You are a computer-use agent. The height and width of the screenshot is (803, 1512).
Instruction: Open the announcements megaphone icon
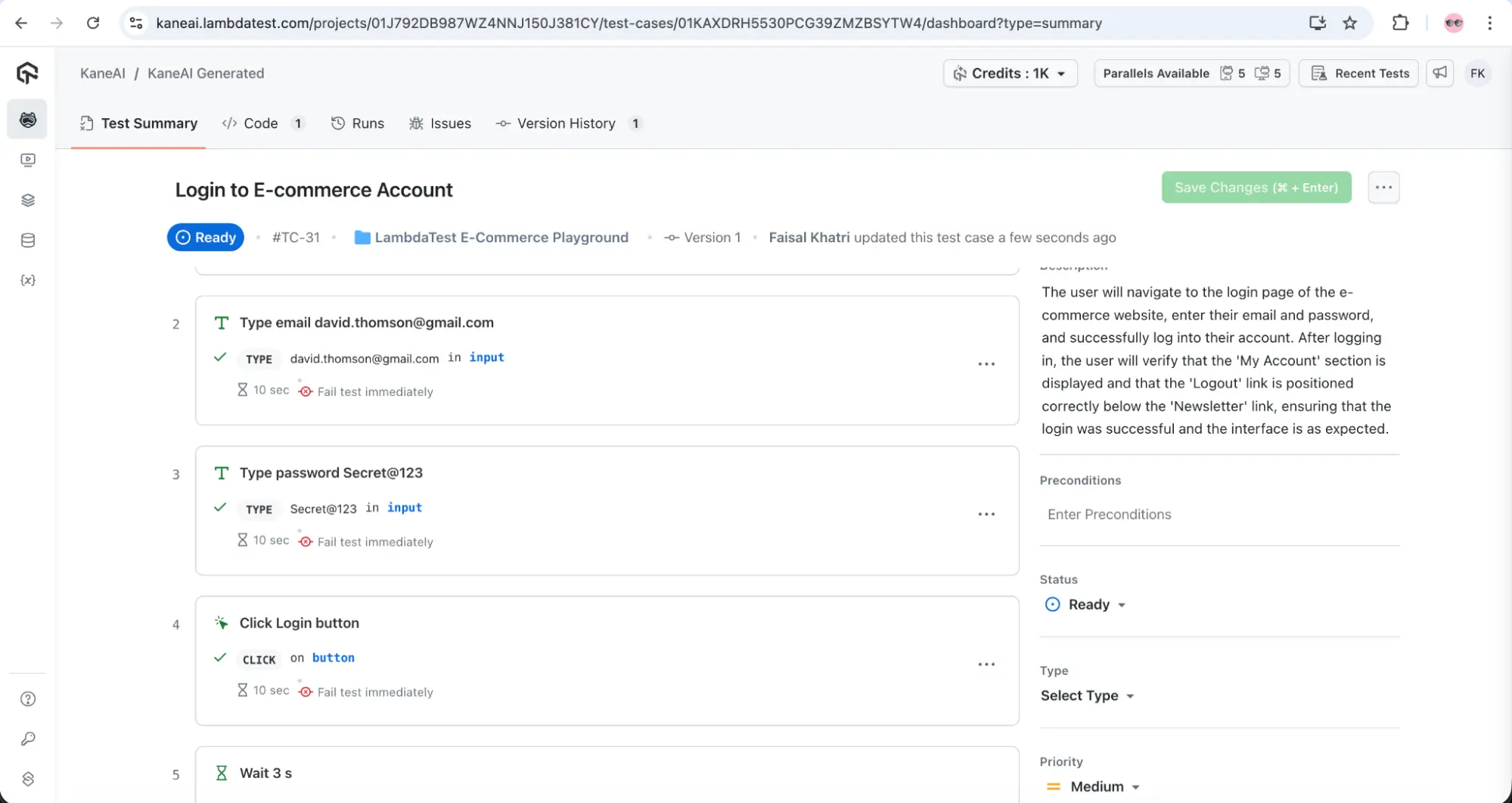(x=1439, y=73)
